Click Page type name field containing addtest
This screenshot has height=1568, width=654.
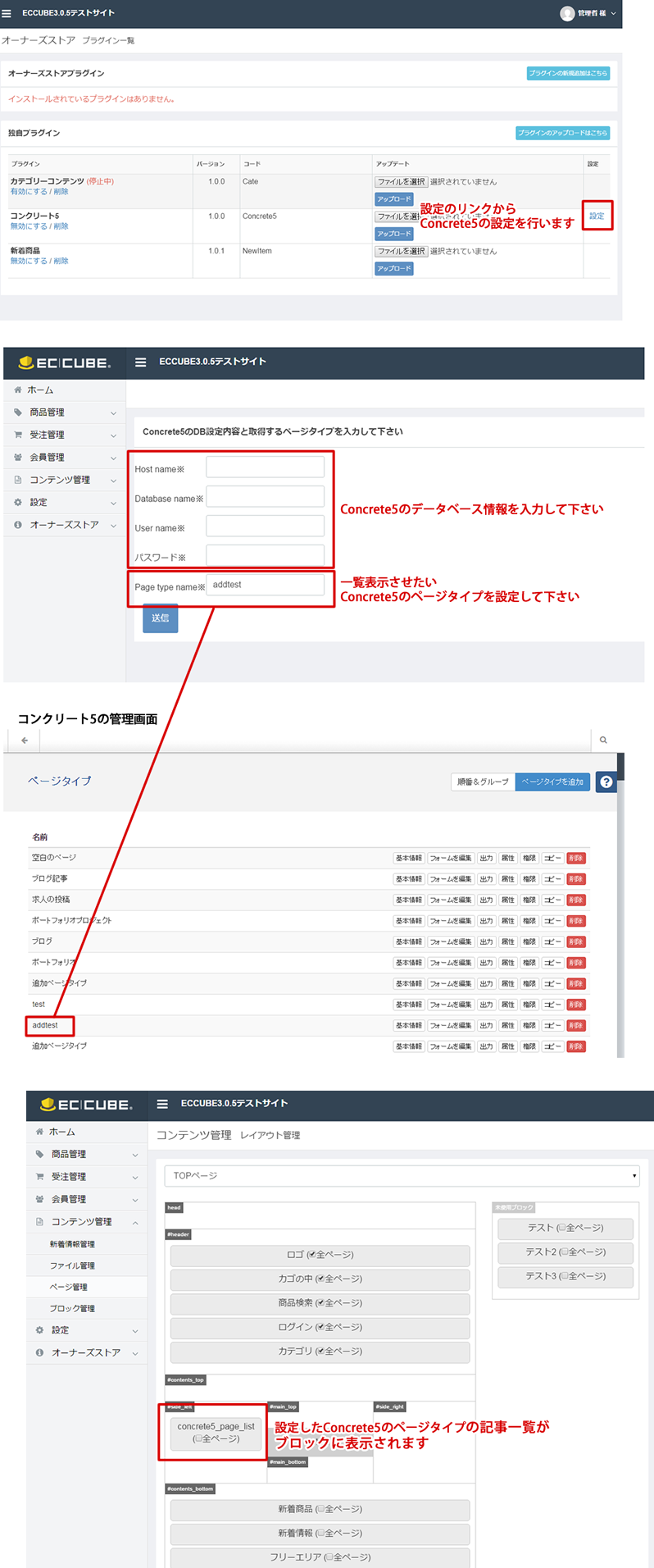tap(265, 585)
